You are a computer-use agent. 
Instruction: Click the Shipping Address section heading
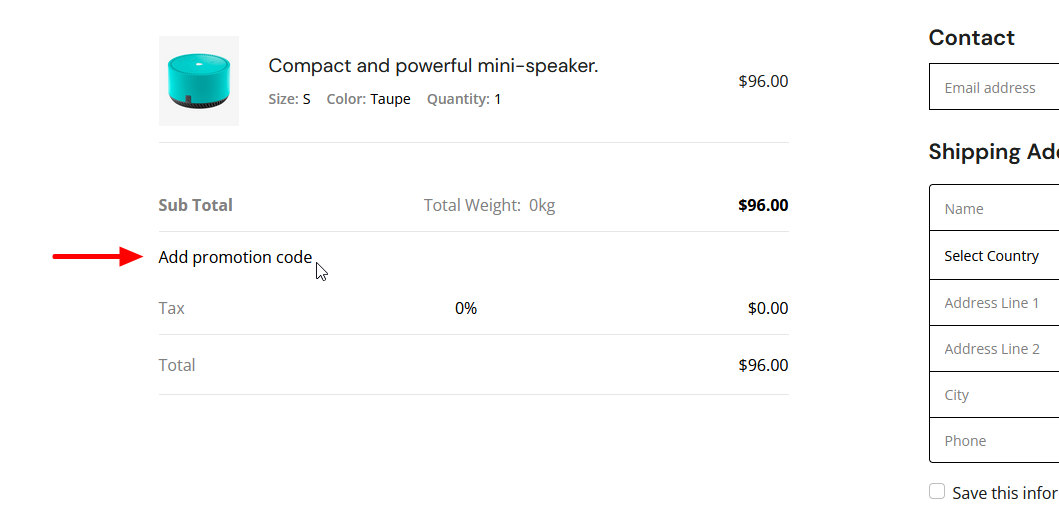(x=993, y=152)
